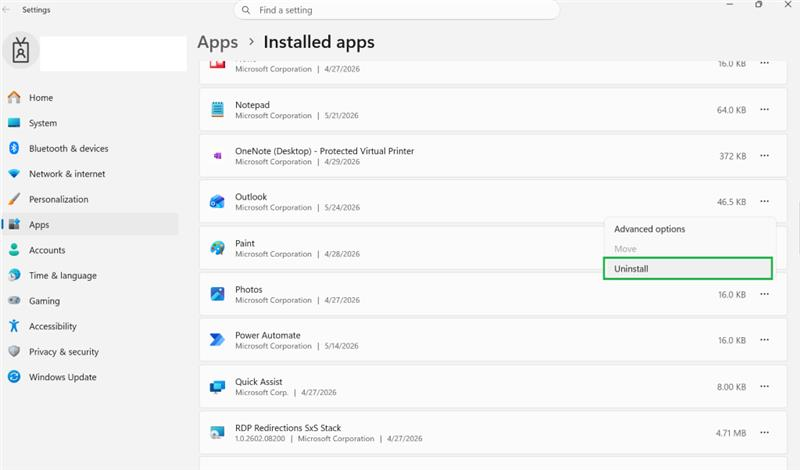The image size is (800, 470).
Task: Select the Outlook app entry
Action: point(493,202)
